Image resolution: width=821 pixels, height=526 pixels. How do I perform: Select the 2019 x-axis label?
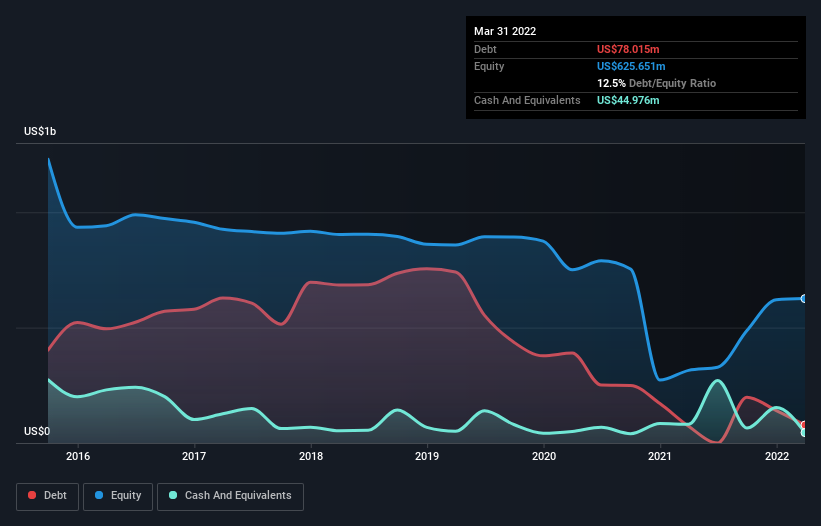click(427, 456)
